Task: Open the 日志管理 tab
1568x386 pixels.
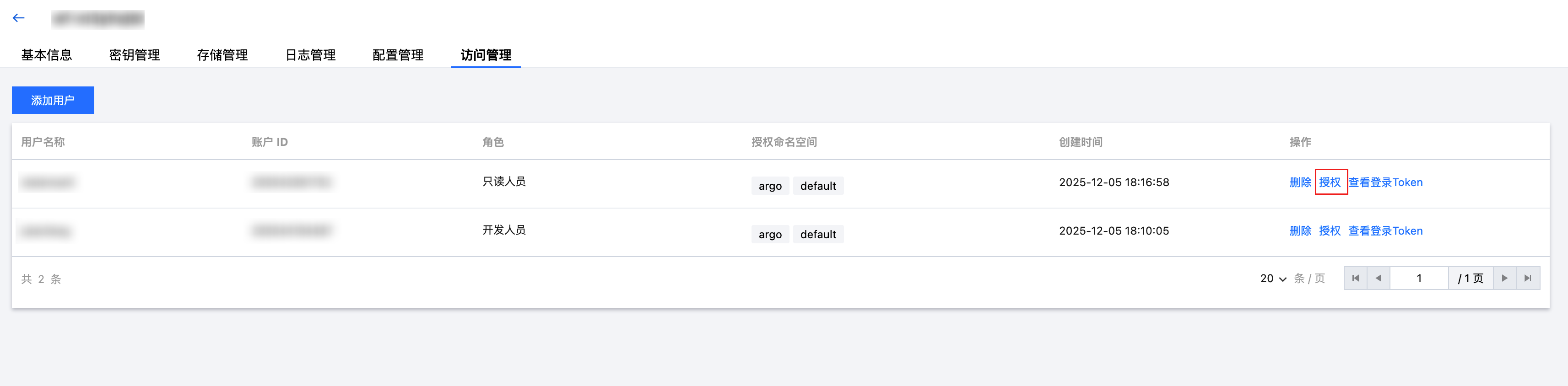Action: [310, 55]
